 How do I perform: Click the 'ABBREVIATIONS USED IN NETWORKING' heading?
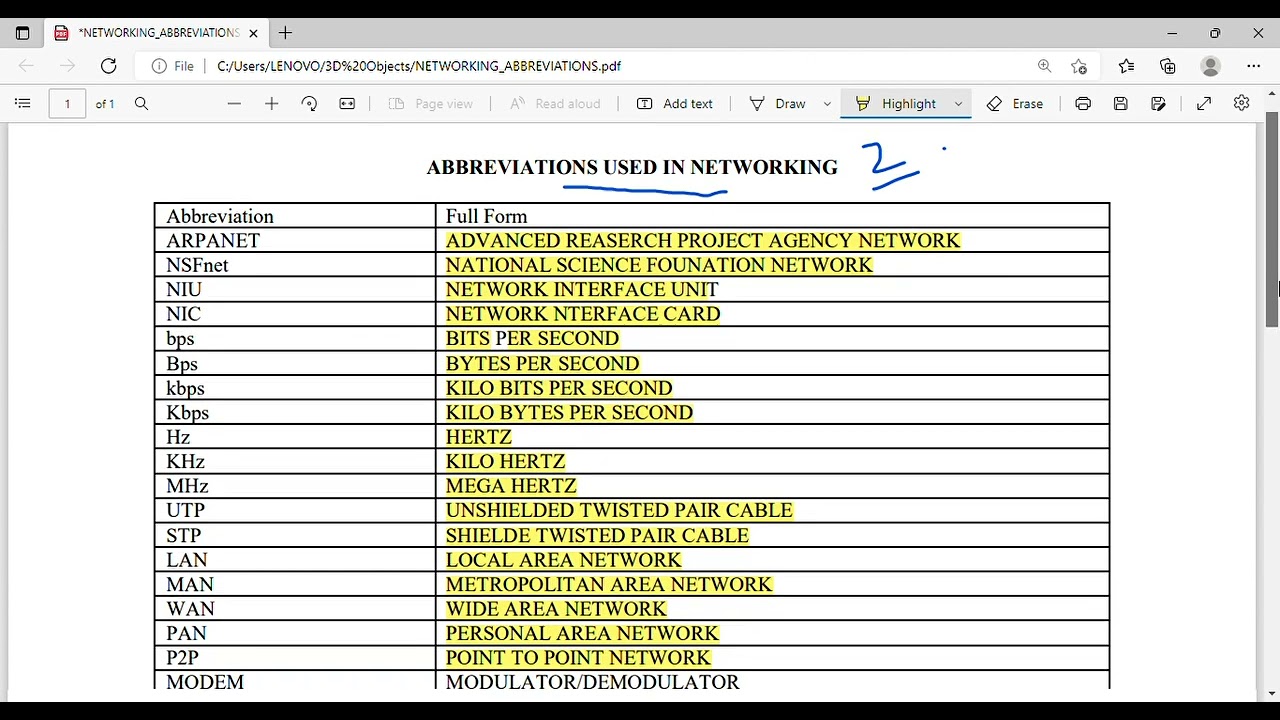point(632,167)
